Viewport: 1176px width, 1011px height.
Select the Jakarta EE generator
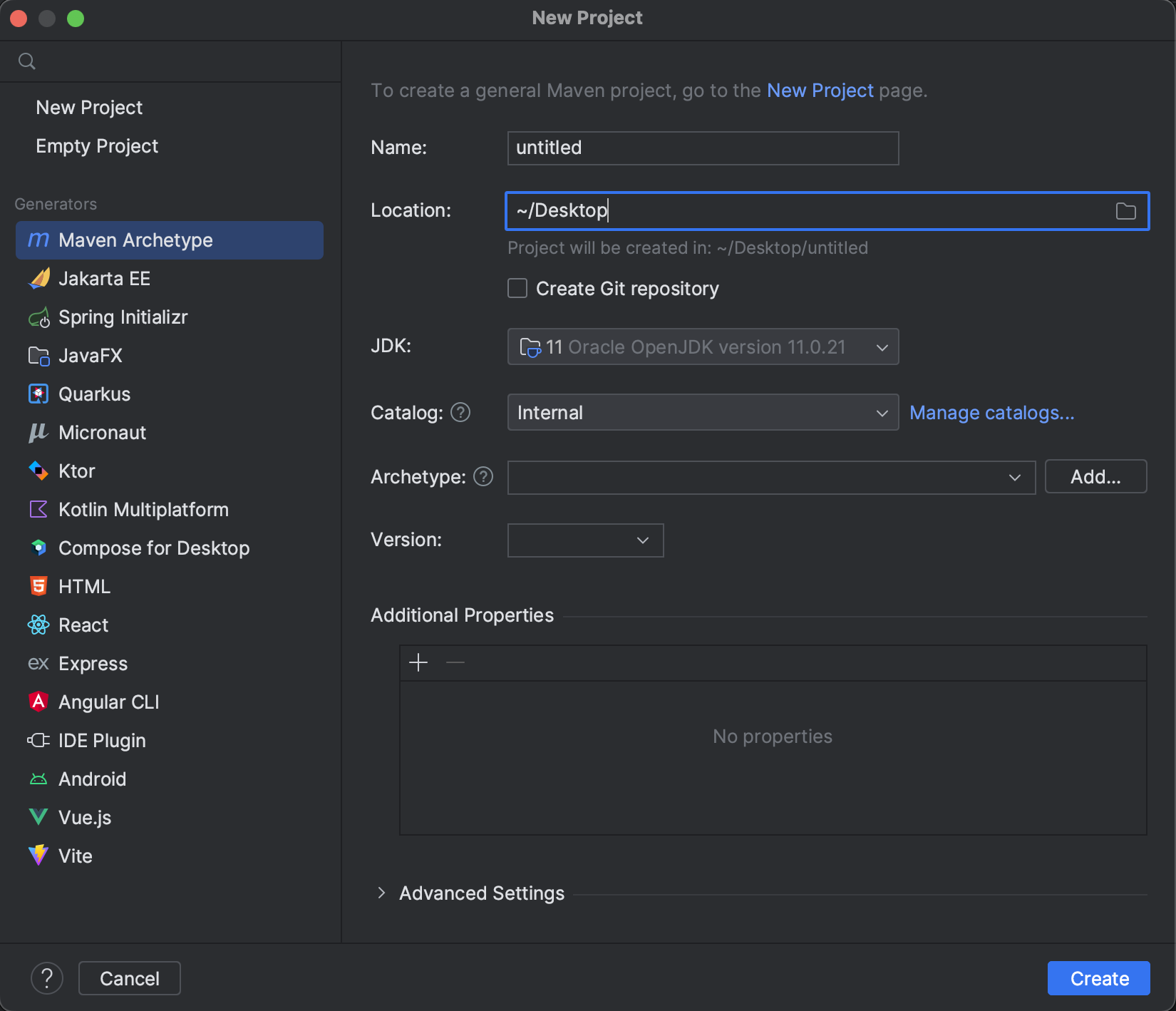(170, 279)
